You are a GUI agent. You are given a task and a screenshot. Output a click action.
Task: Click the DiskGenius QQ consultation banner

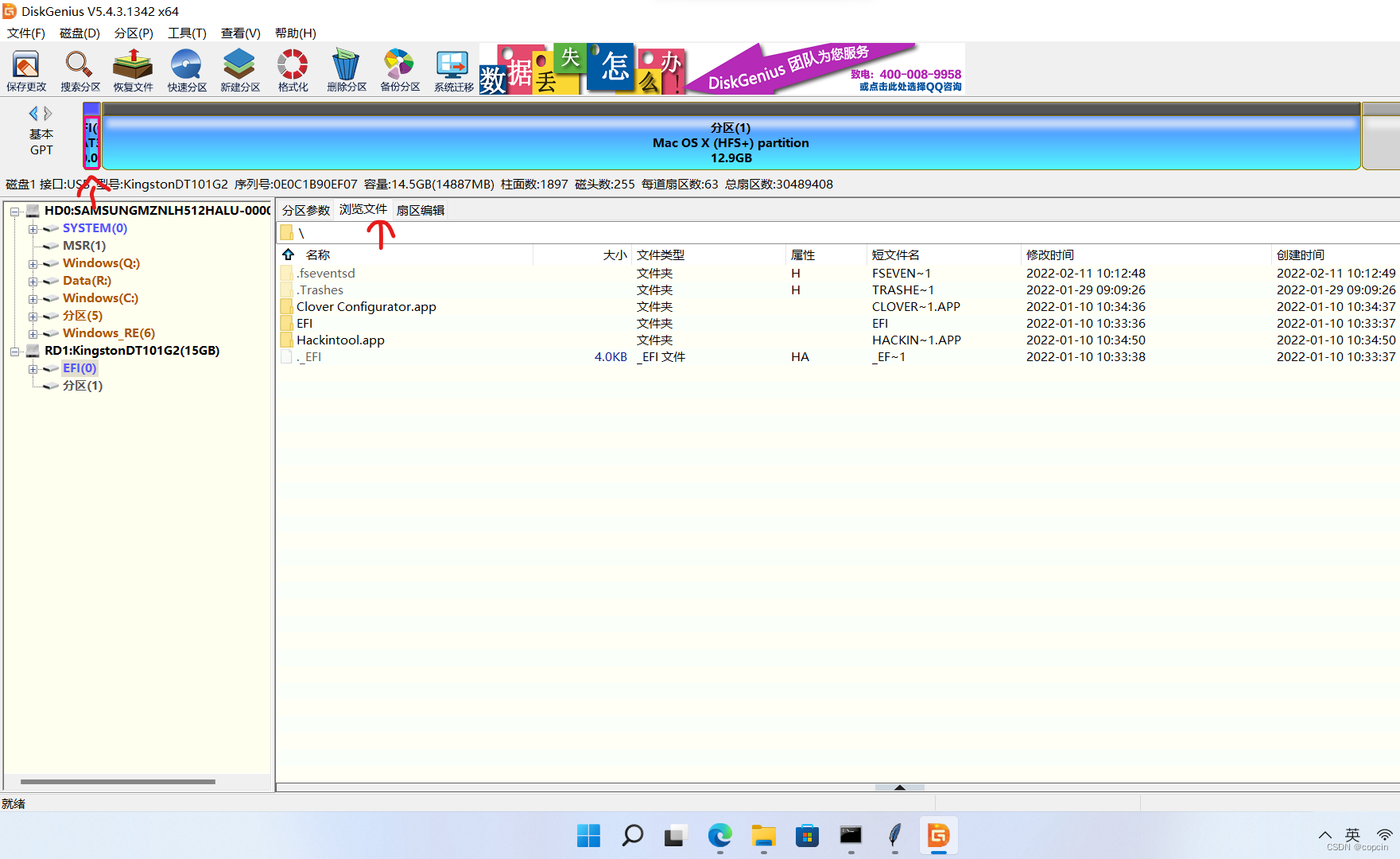722,69
